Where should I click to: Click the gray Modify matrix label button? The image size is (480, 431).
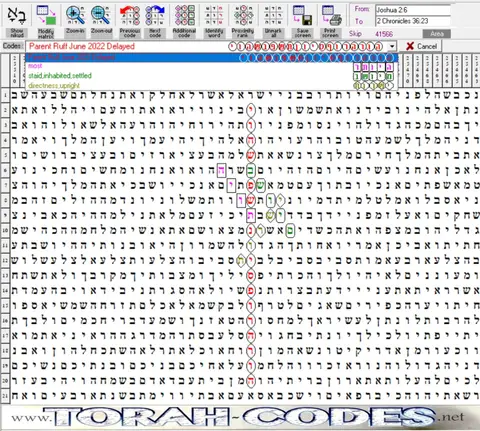(46, 33)
